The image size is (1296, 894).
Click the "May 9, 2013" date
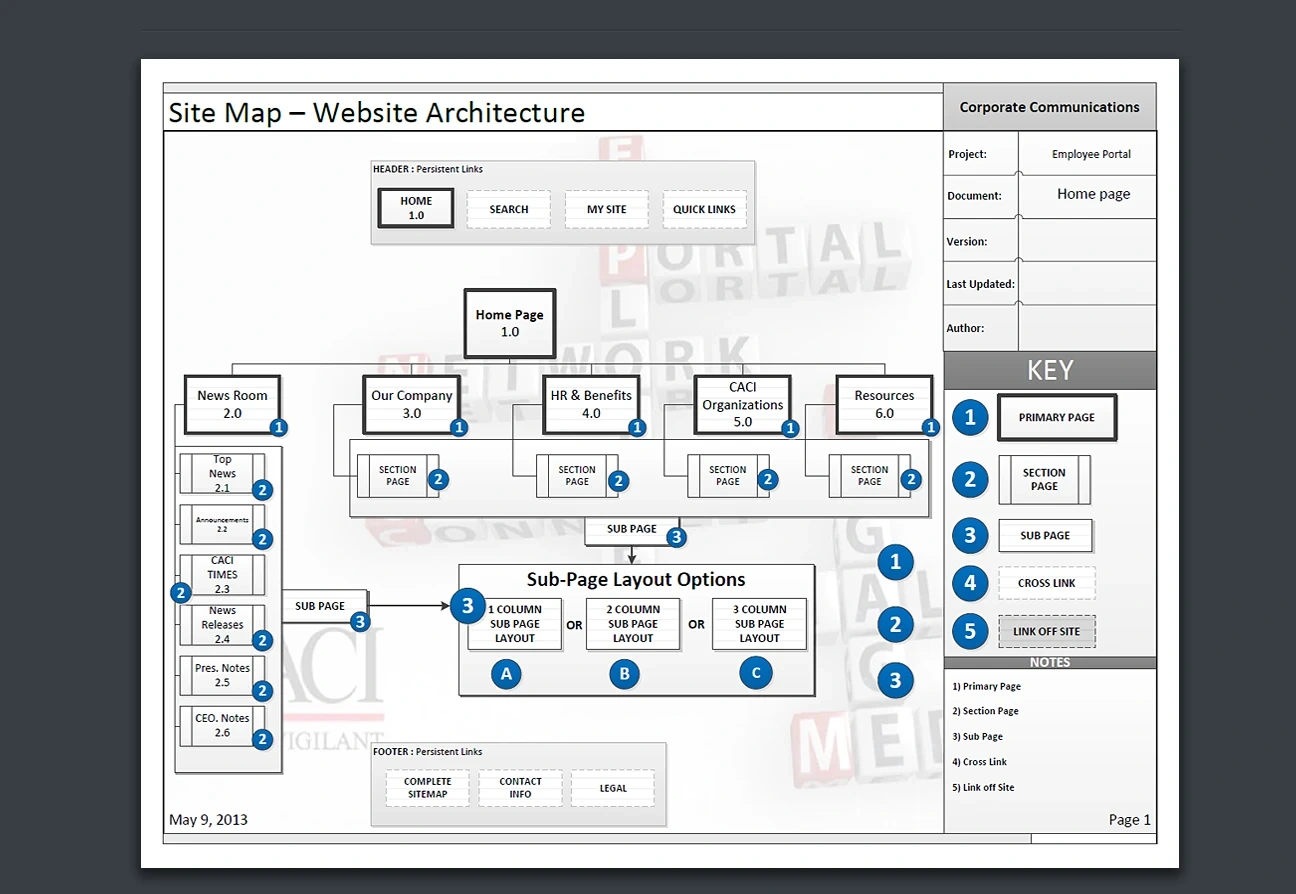(x=208, y=820)
